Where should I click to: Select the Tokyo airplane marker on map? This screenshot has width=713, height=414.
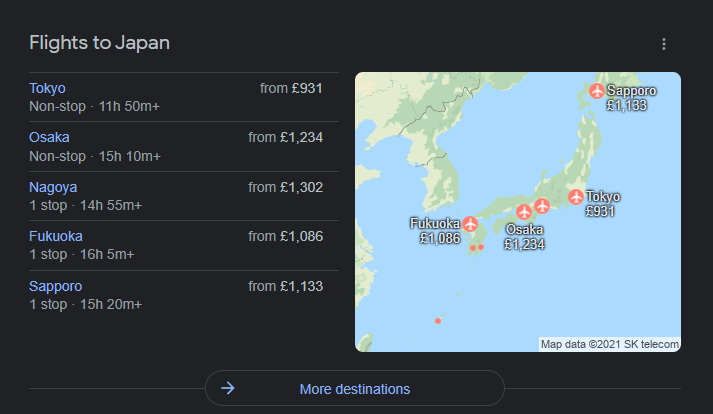tap(575, 197)
